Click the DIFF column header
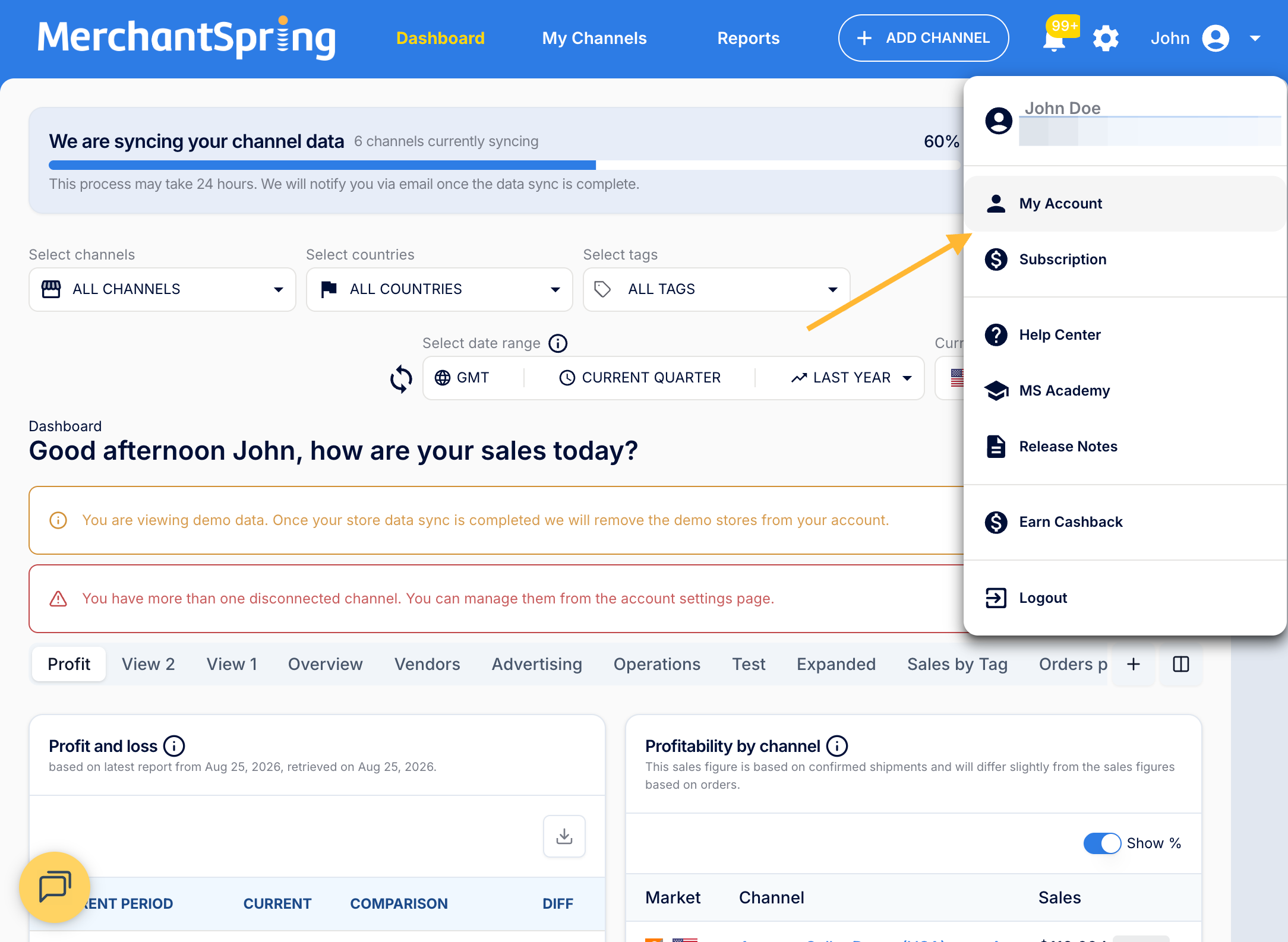1288x942 pixels. click(558, 904)
